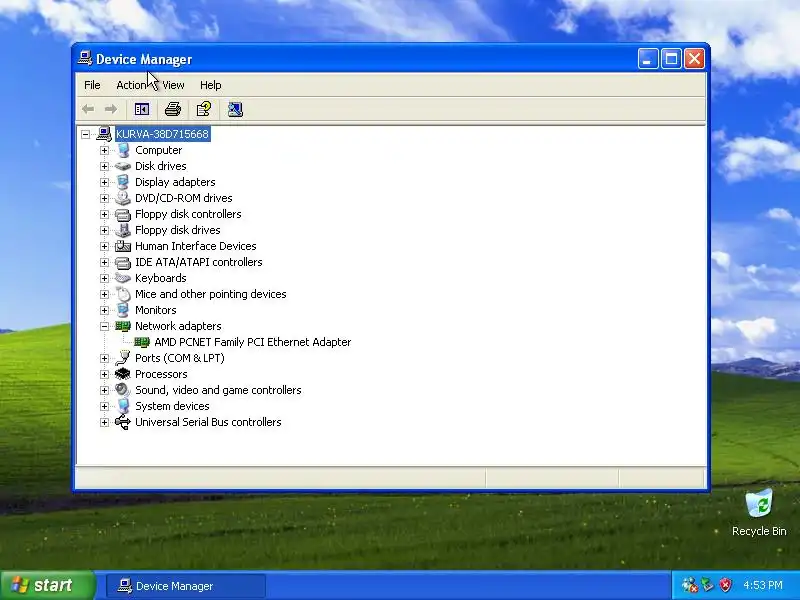Click the Keyboards icon
This screenshot has height=600, width=800.
(123, 278)
